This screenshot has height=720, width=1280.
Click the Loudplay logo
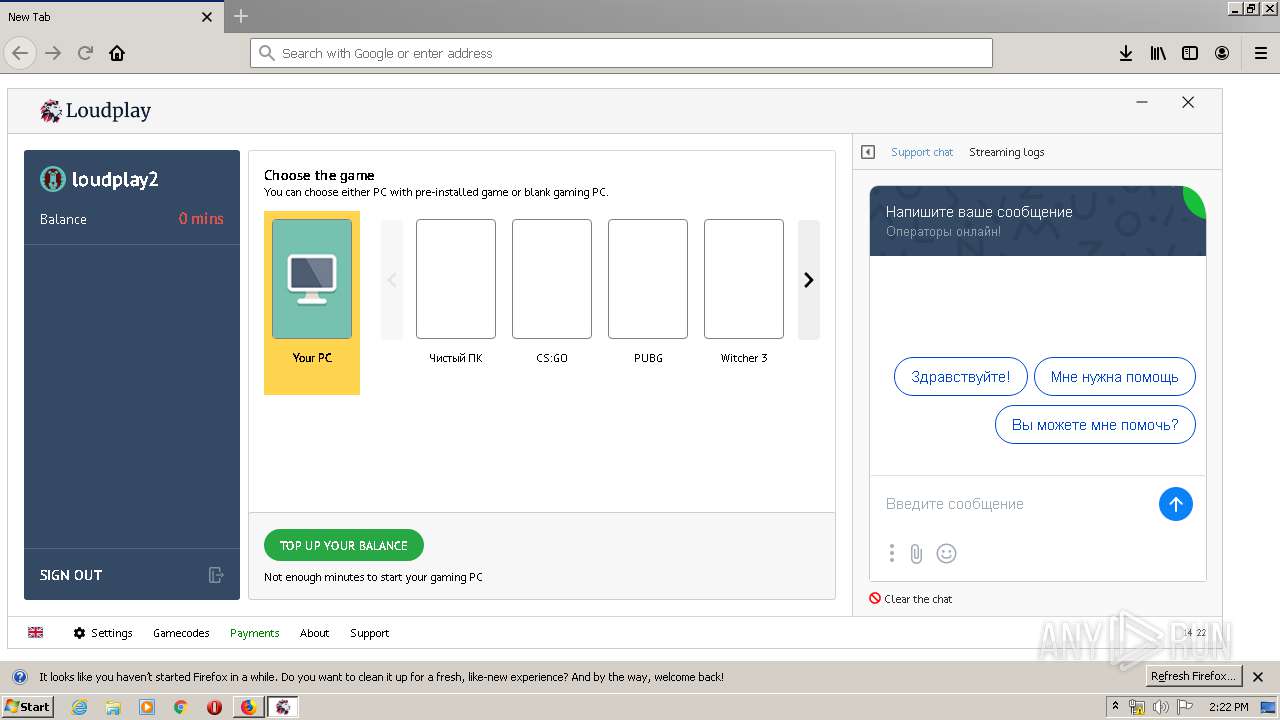pos(96,110)
